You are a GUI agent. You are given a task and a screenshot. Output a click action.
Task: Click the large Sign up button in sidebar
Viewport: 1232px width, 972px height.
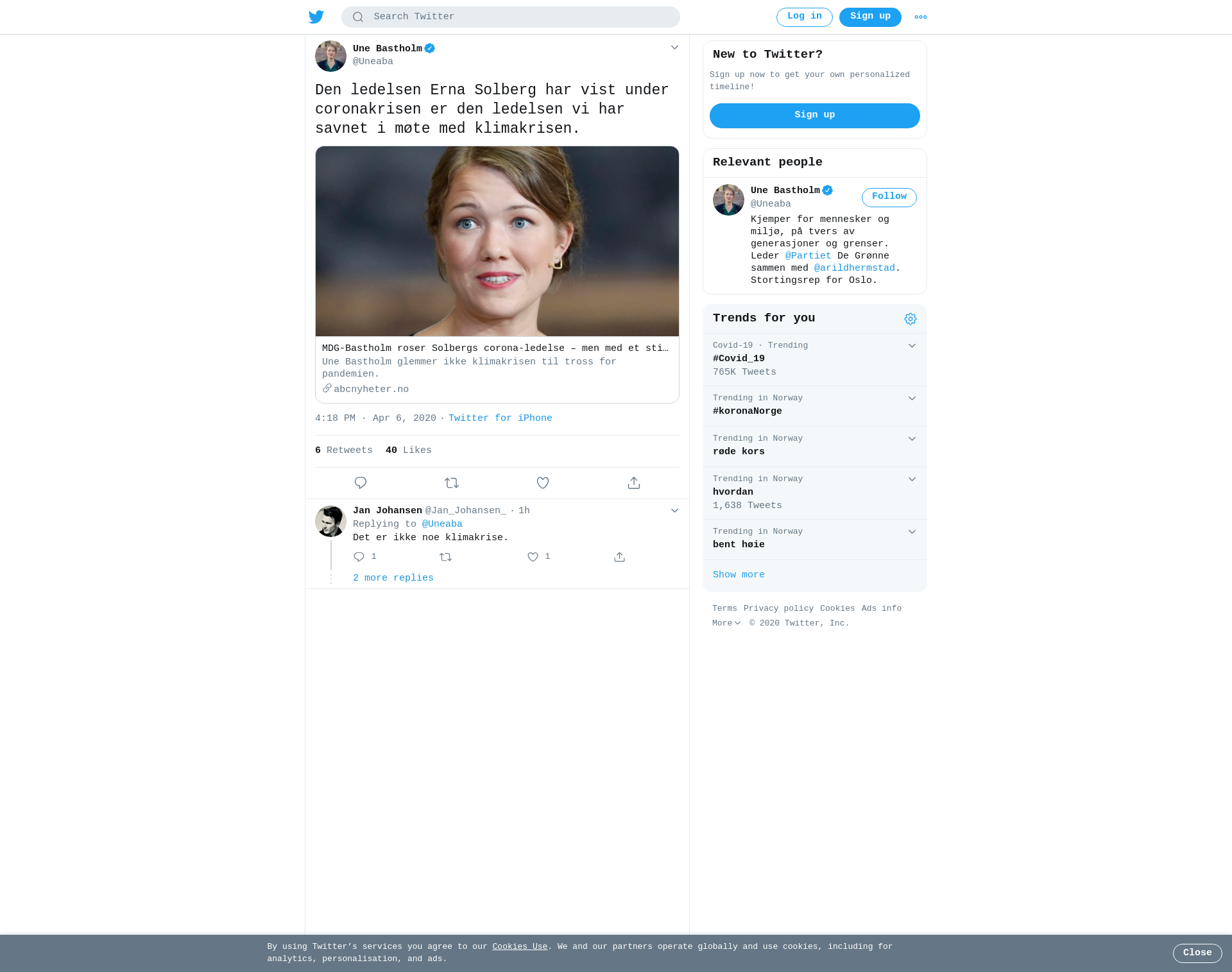coord(815,115)
